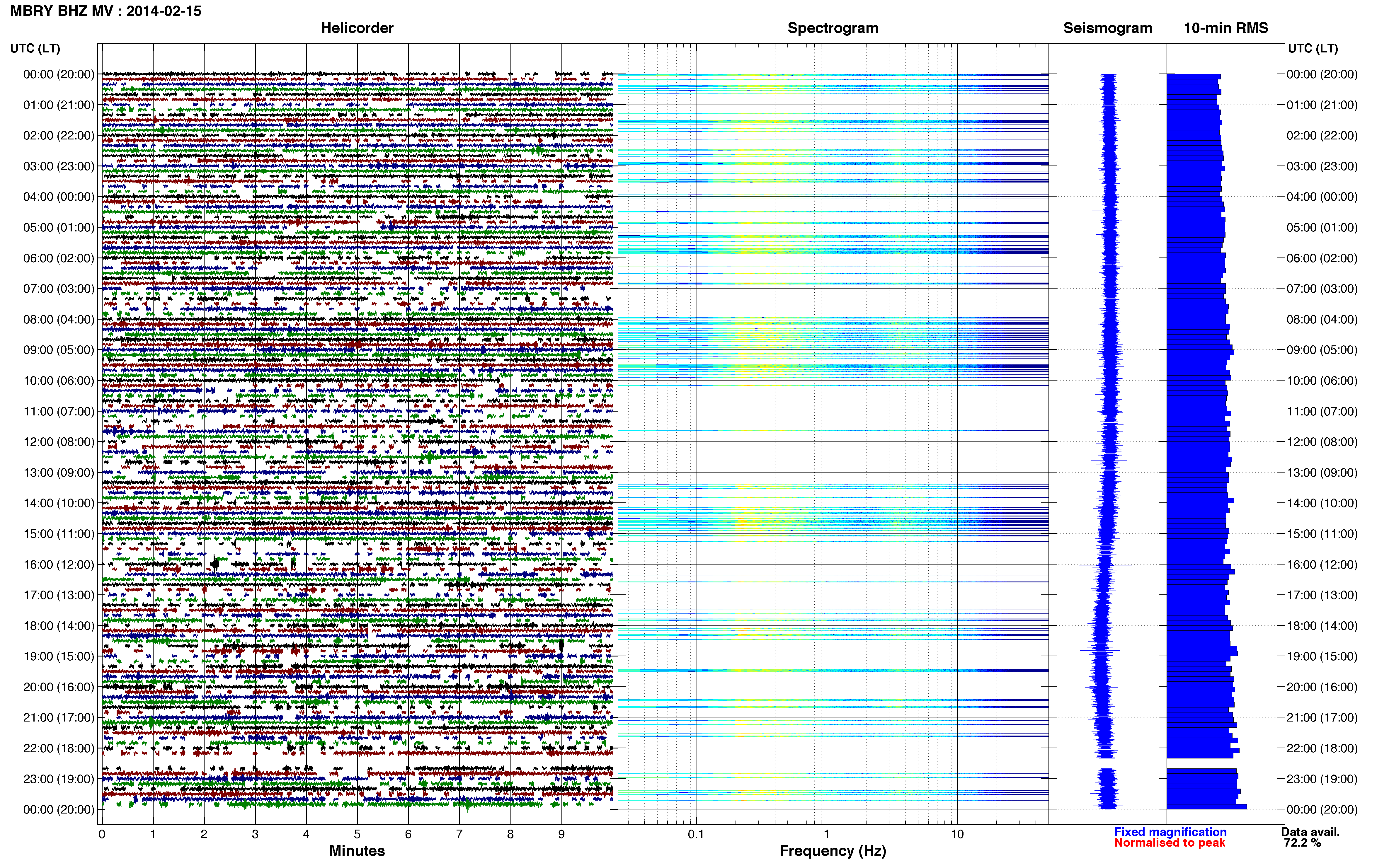Viewport: 1389px width, 868px height.
Task: Click the seismogram spike near 16:00
Action: (x=1105, y=565)
